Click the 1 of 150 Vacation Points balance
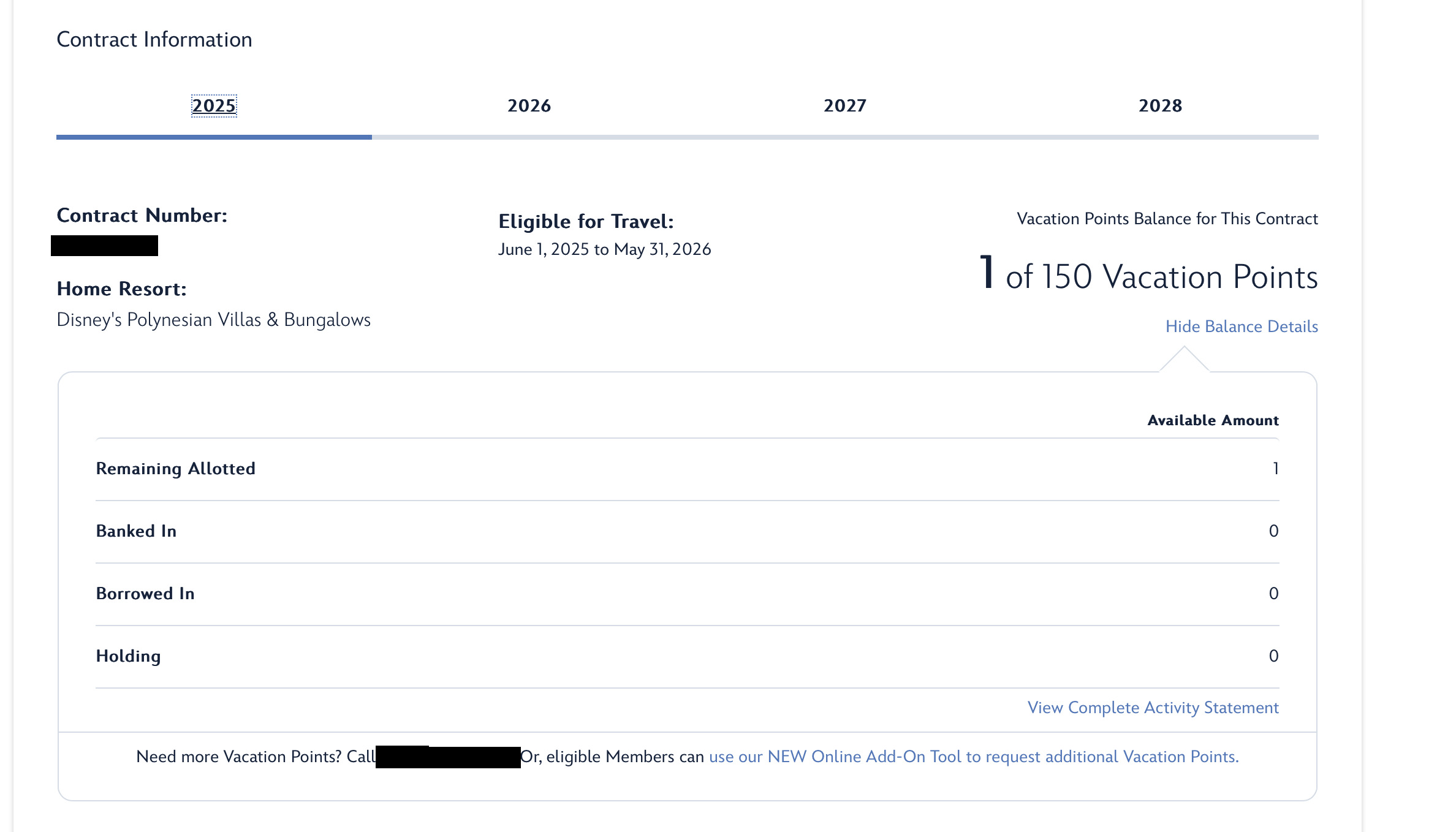This screenshot has width=1456, height=832. pos(1148,274)
